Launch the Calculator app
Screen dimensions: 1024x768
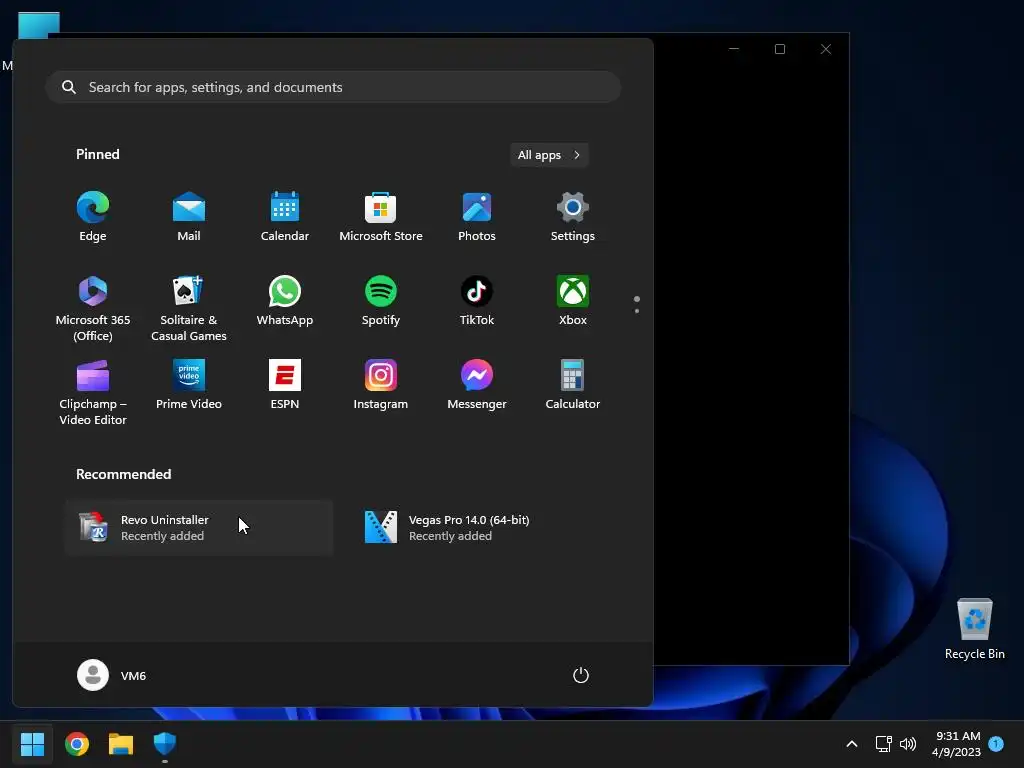click(573, 385)
